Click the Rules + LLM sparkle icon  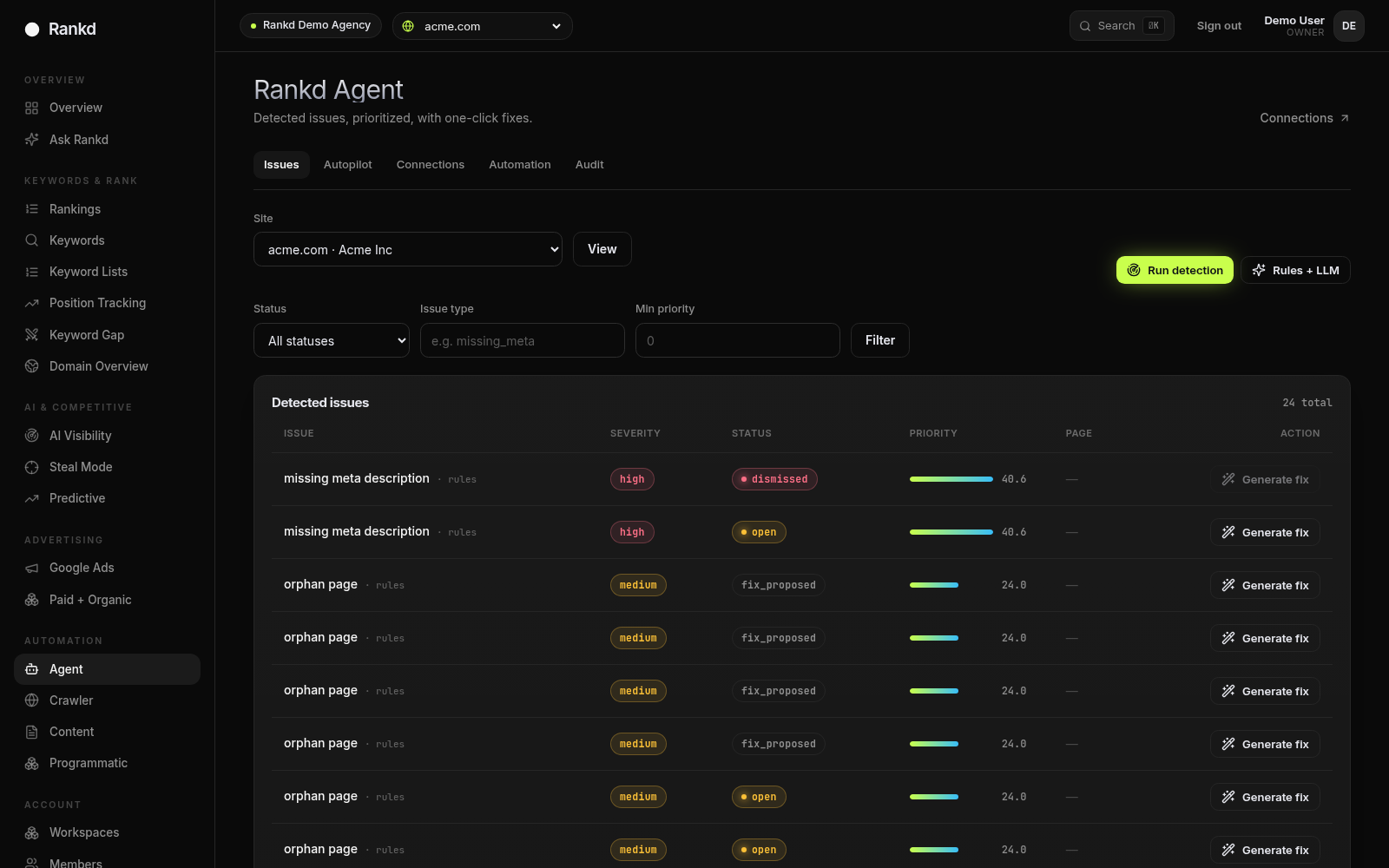click(x=1259, y=270)
